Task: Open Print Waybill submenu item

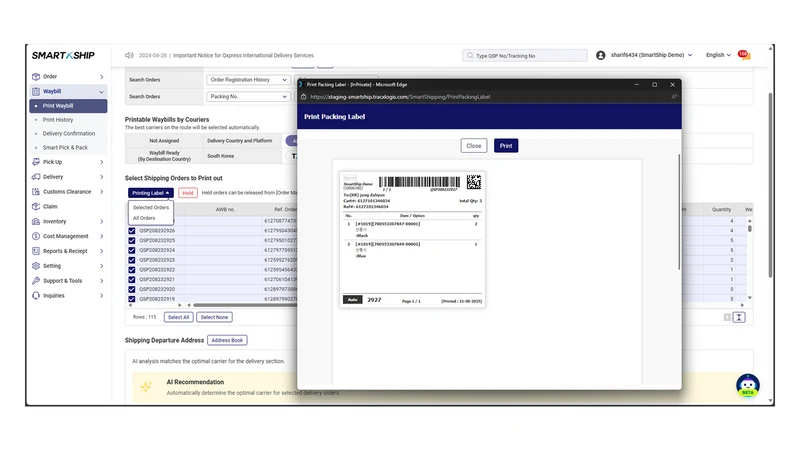Action: [x=68, y=106]
